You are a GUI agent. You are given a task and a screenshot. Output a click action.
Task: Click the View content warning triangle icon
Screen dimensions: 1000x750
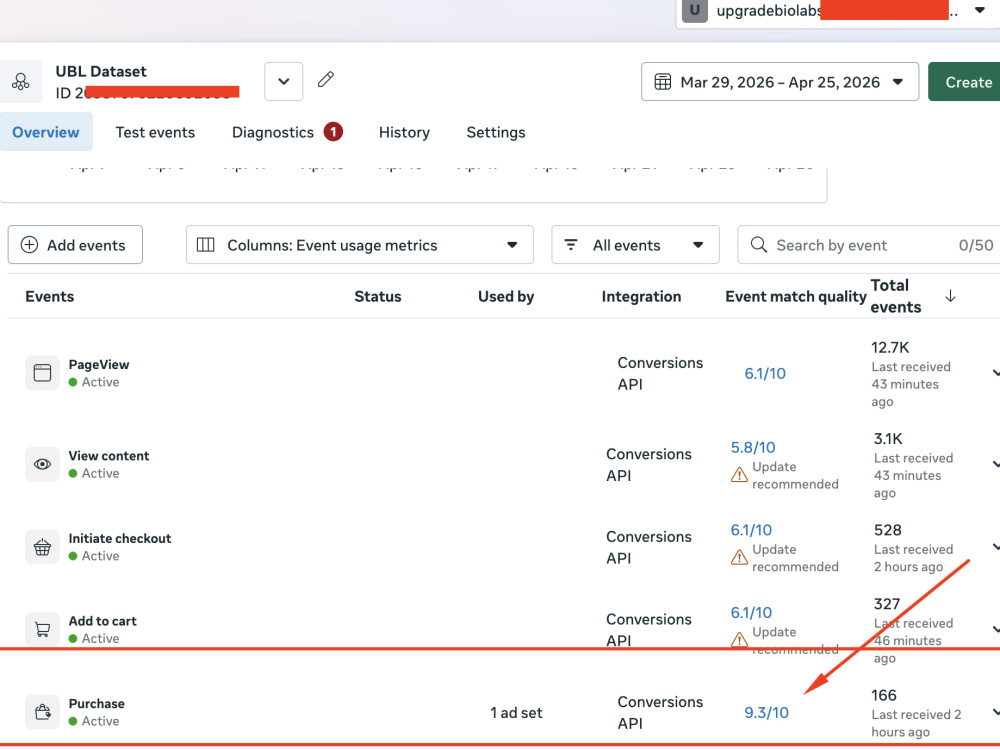[x=739, y=475]
